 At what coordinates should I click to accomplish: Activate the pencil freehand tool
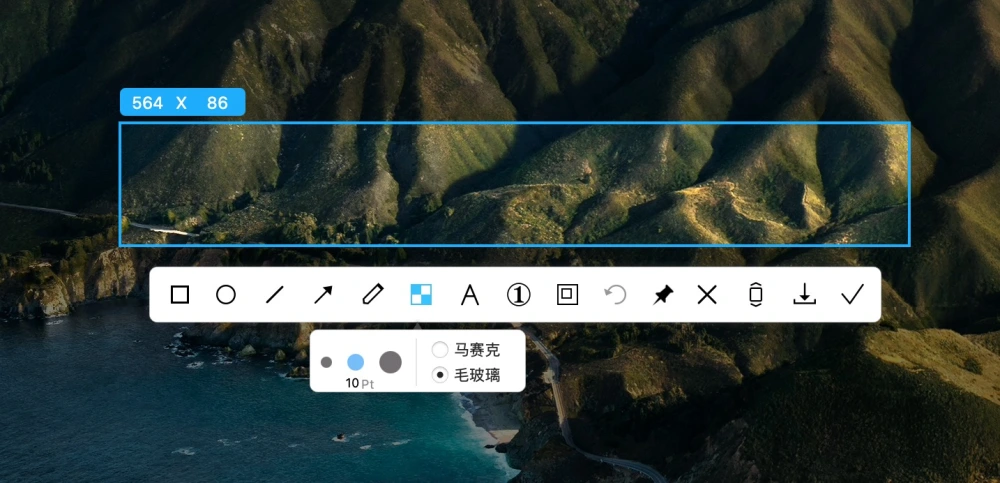tap(372, 295)
